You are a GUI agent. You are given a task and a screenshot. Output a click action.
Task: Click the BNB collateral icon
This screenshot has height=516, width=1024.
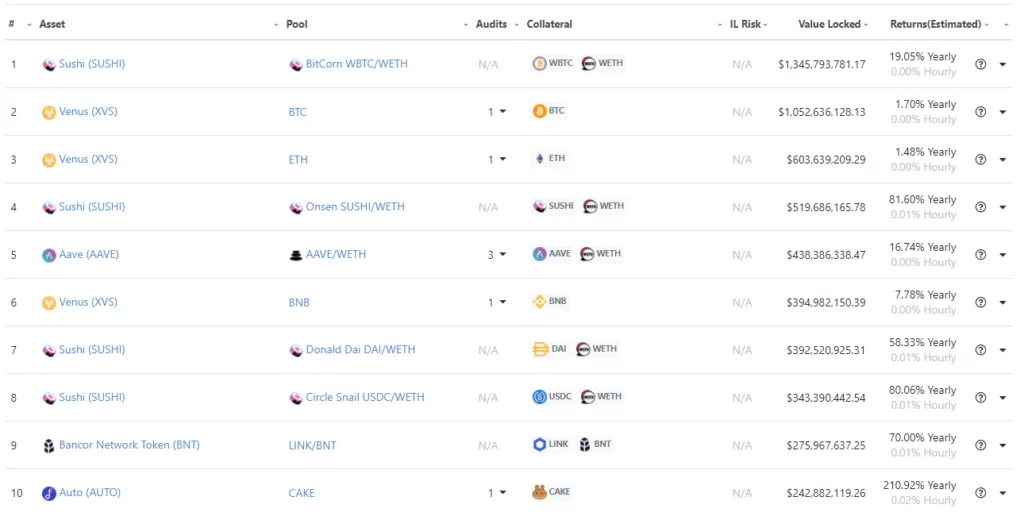[540, 301]
